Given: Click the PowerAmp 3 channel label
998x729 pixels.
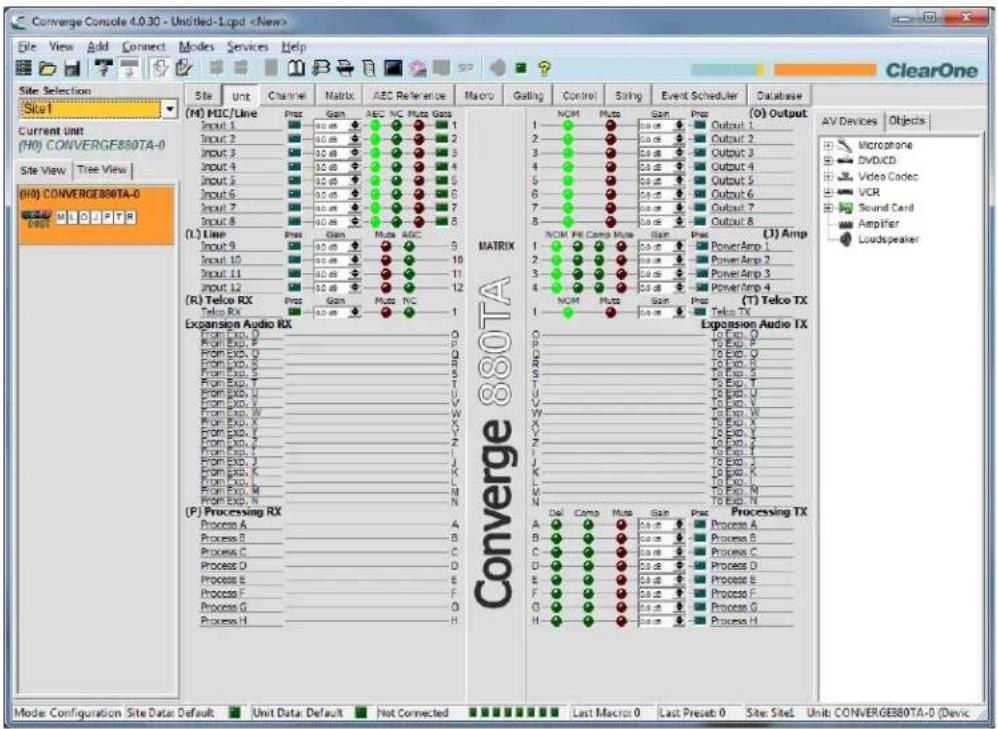Looking at the screenshot, I should (740, 274).
